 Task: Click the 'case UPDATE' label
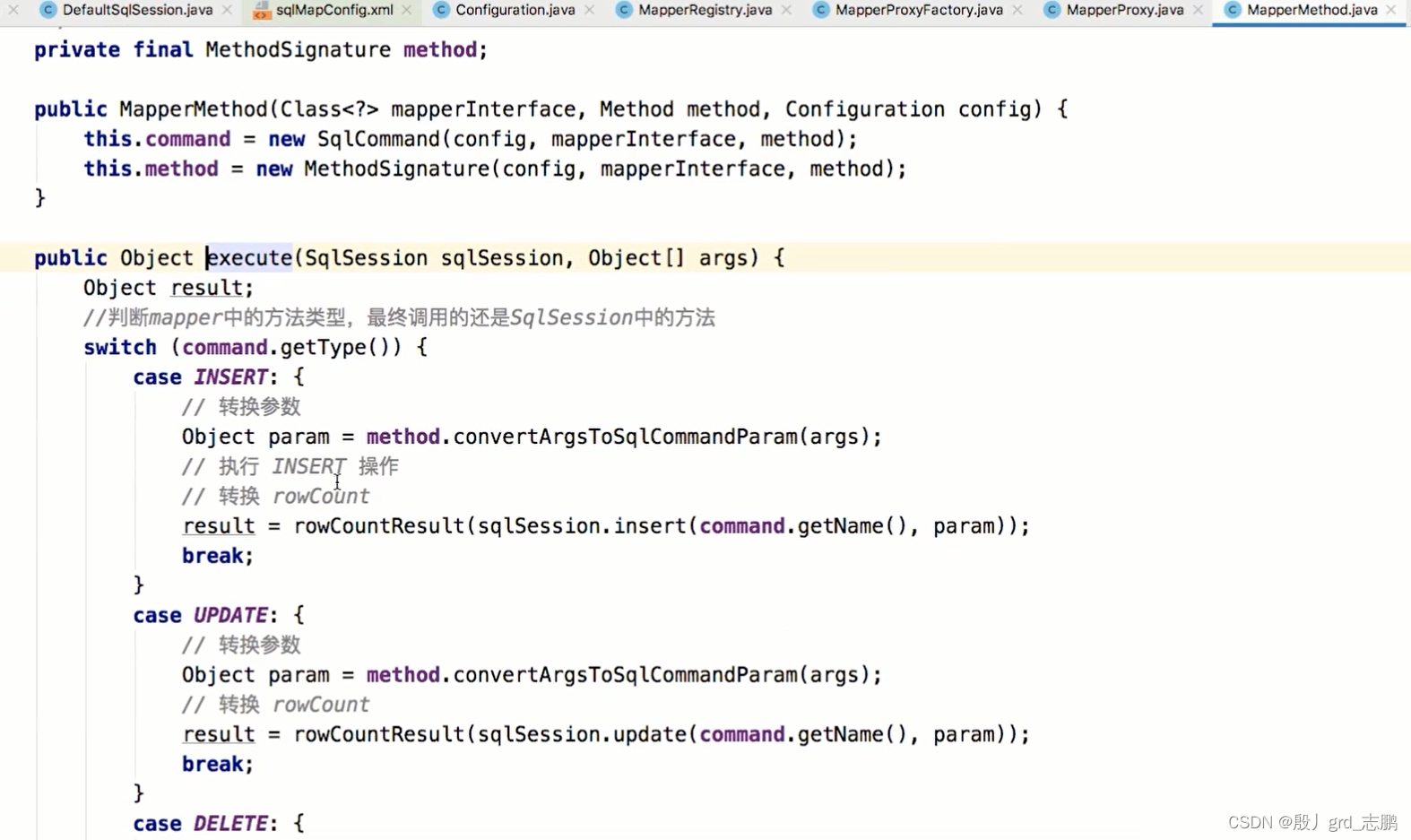click(201, 616)
